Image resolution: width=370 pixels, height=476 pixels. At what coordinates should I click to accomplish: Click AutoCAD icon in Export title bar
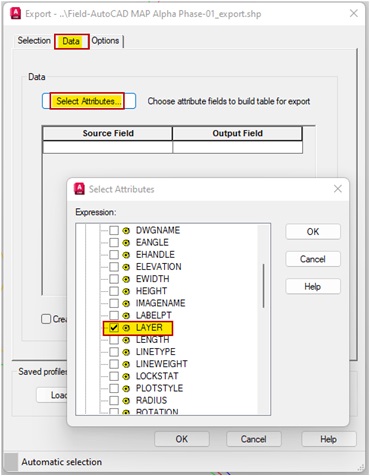pyautogui.click(x=15, y=14)
